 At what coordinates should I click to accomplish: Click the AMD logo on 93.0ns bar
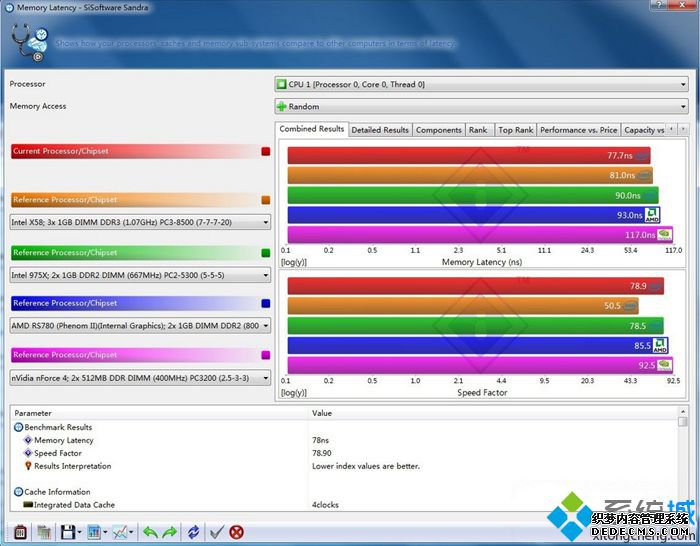pyautogui.click(x=652, y=215)
